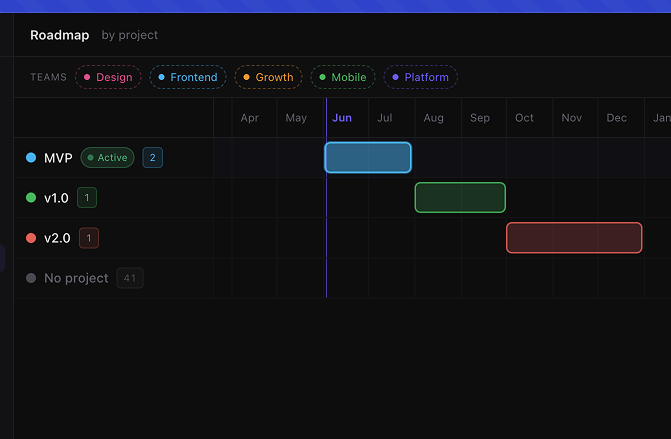
Task: Click the Sep month header
Action: tap(480, 118)
